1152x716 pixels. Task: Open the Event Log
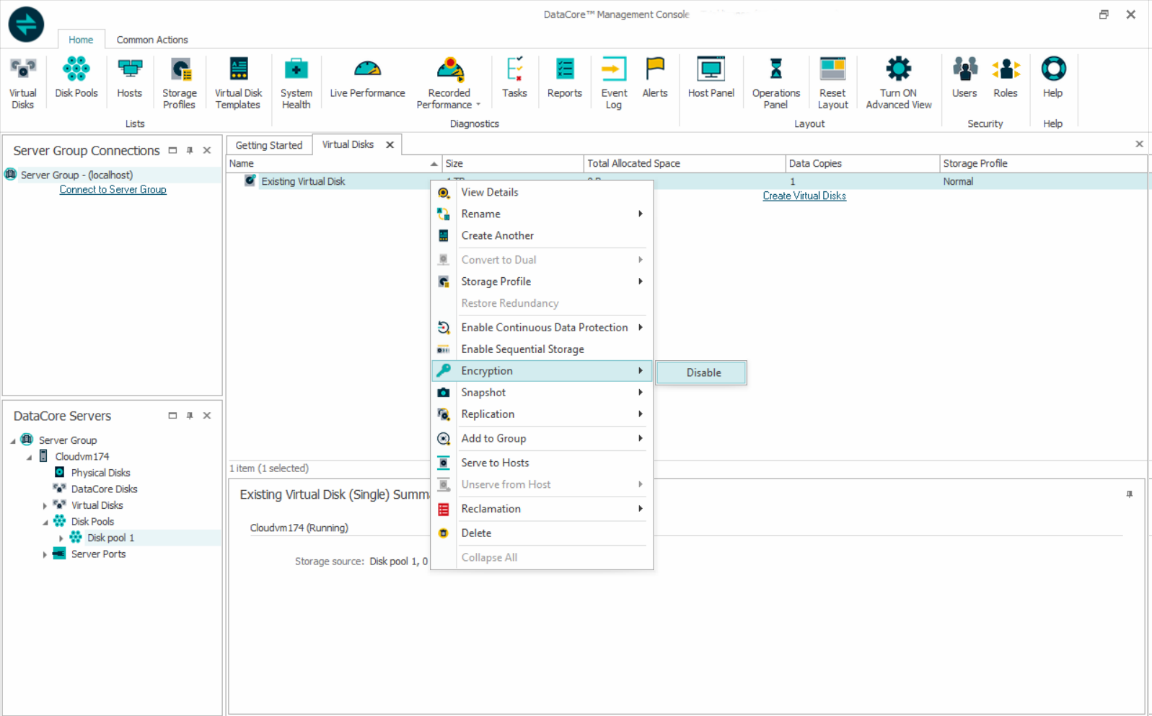click(x=614, y=80)
